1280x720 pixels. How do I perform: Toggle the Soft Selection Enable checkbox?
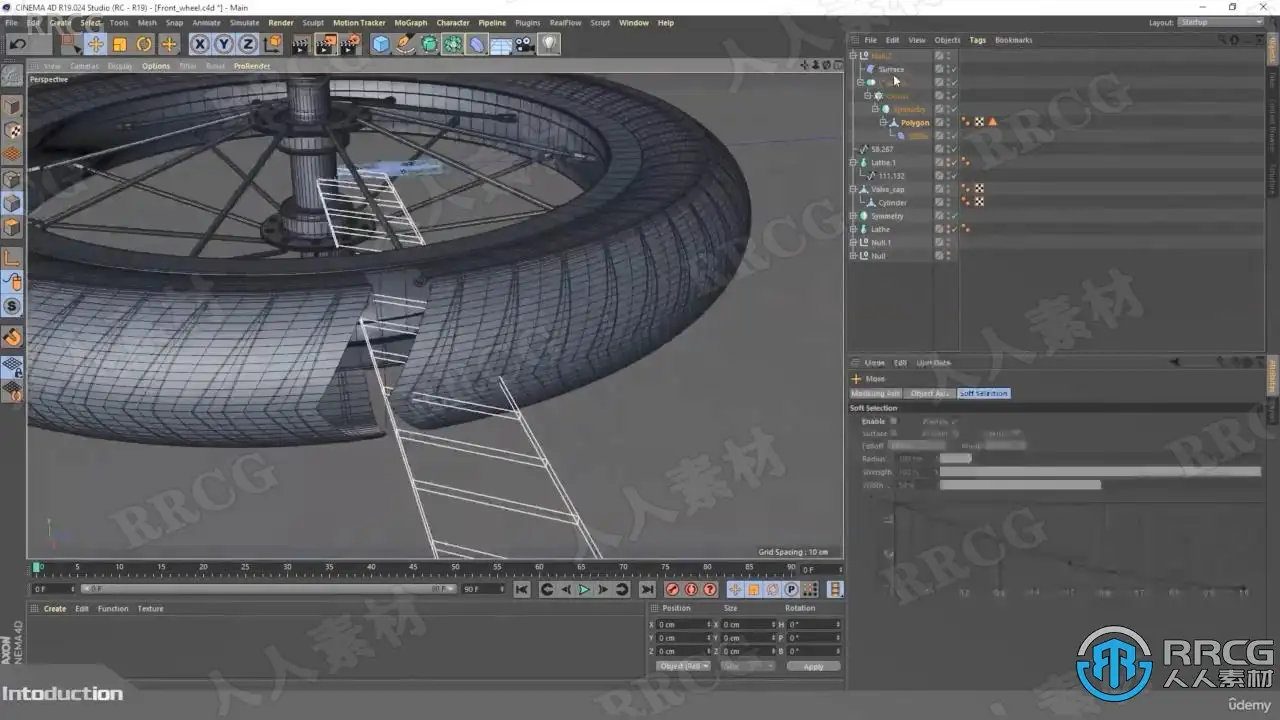point(893,421)
